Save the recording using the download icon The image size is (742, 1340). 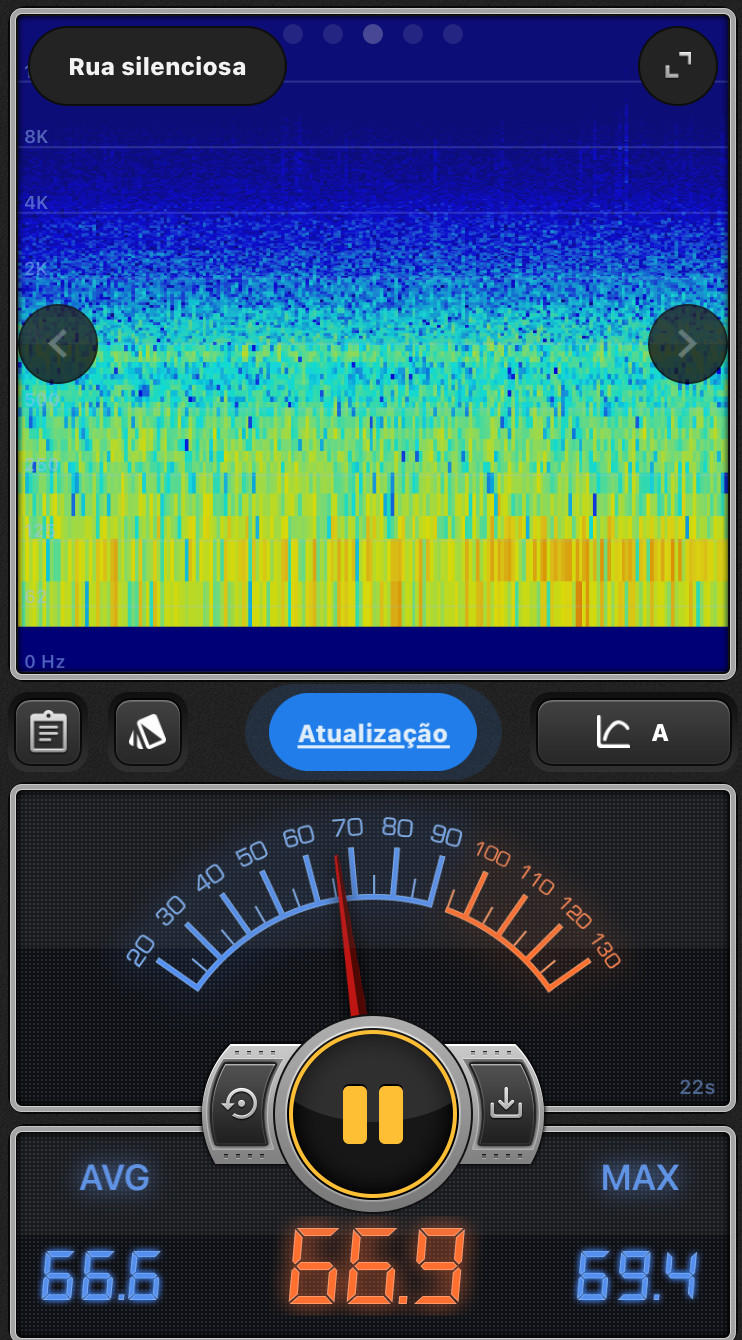click(x=505, y=1103)
